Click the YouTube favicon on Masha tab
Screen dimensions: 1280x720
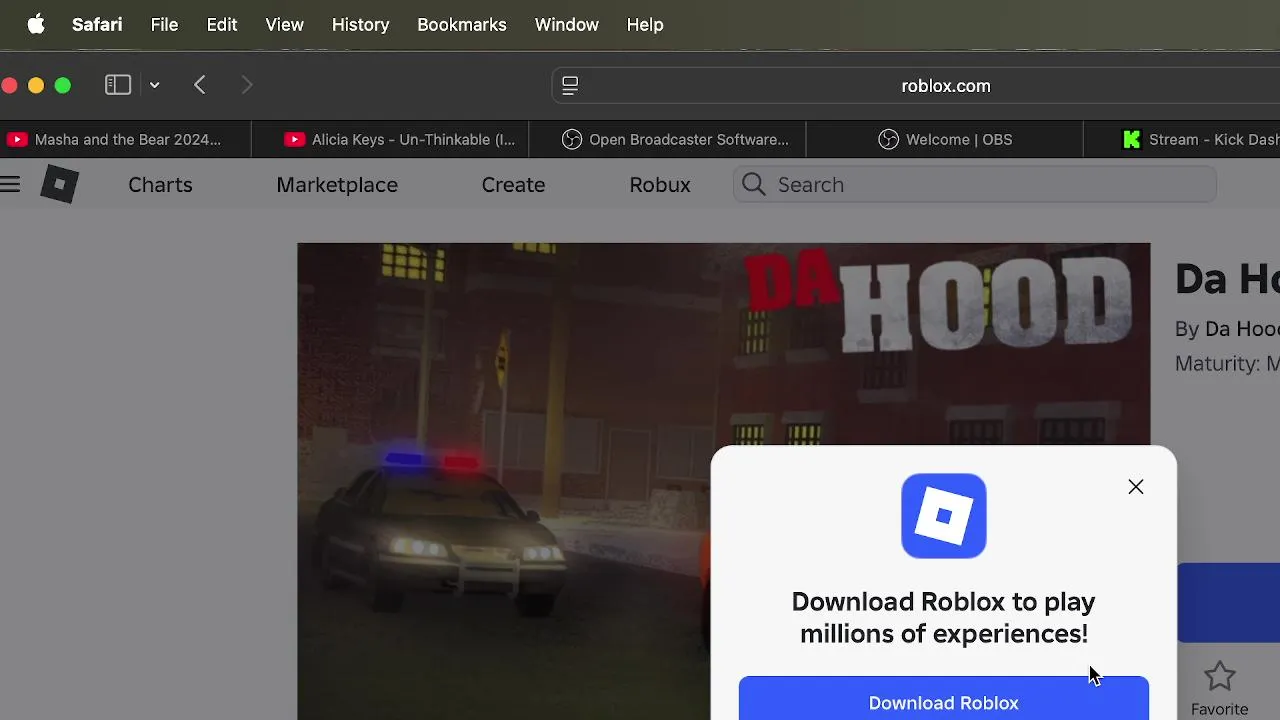click(x=17, y=139)
